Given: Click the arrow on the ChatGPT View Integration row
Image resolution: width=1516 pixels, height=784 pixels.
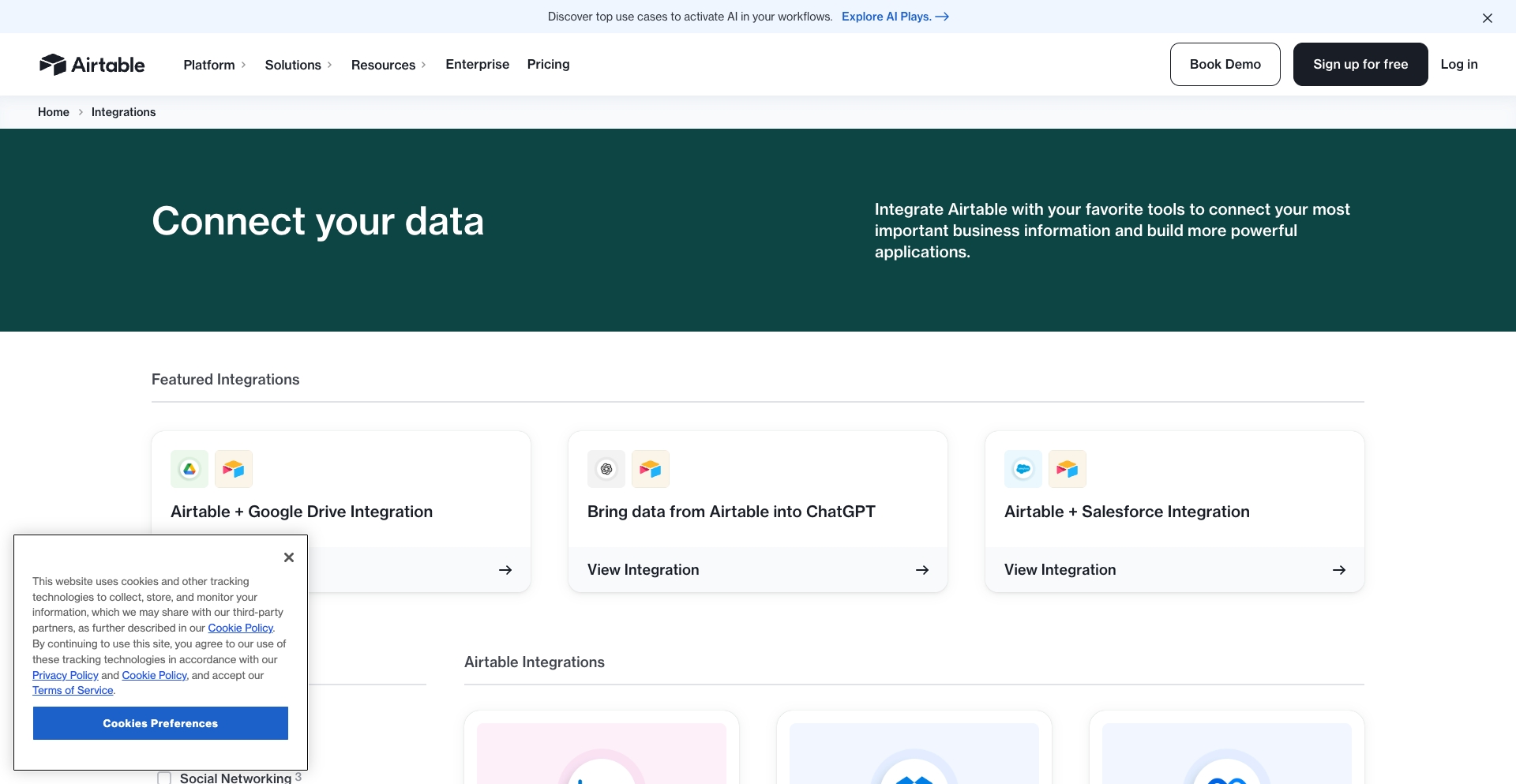Looking at the screenshot, I should (x=921, y=569).
